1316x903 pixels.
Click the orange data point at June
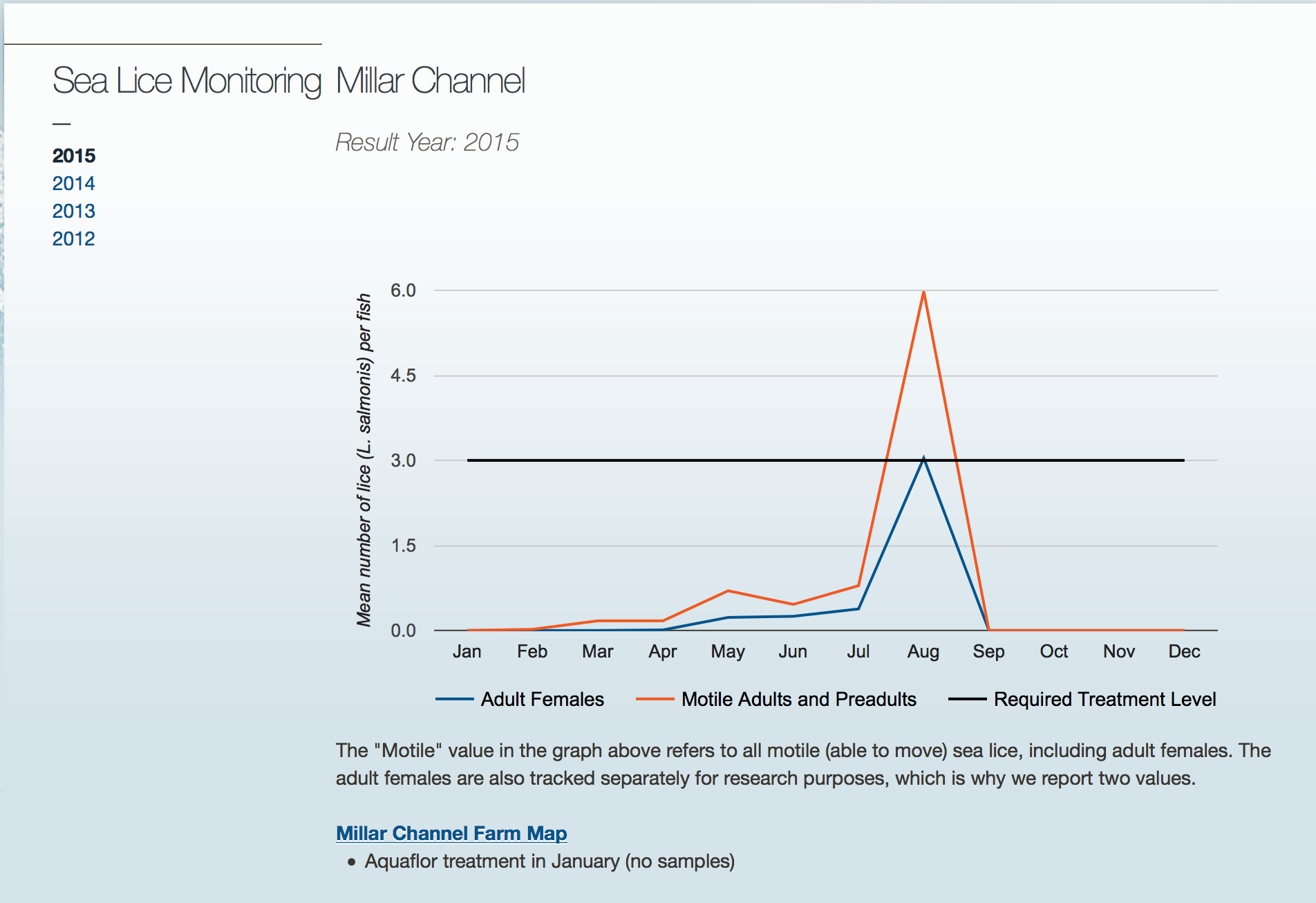pyautogui.click(x=793, y=604)
